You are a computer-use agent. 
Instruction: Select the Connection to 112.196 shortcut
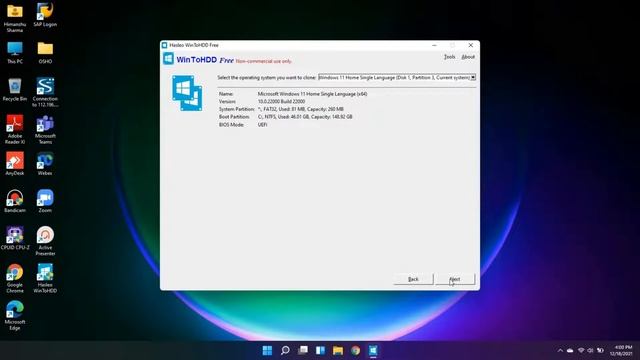45,92
